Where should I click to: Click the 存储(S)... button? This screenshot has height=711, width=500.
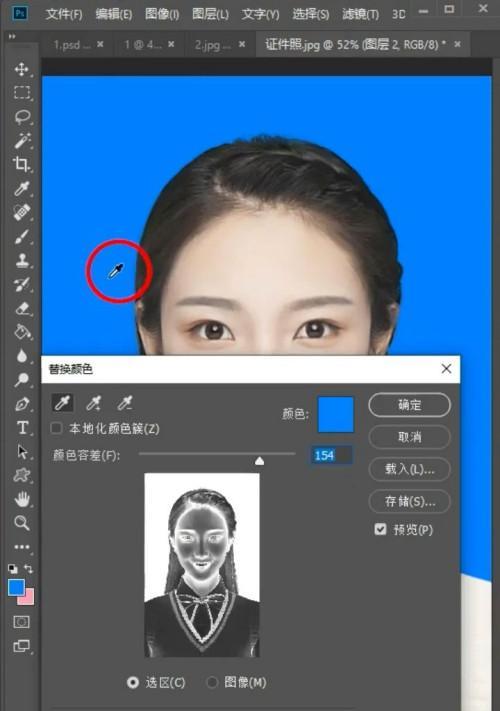click(409, 501)
